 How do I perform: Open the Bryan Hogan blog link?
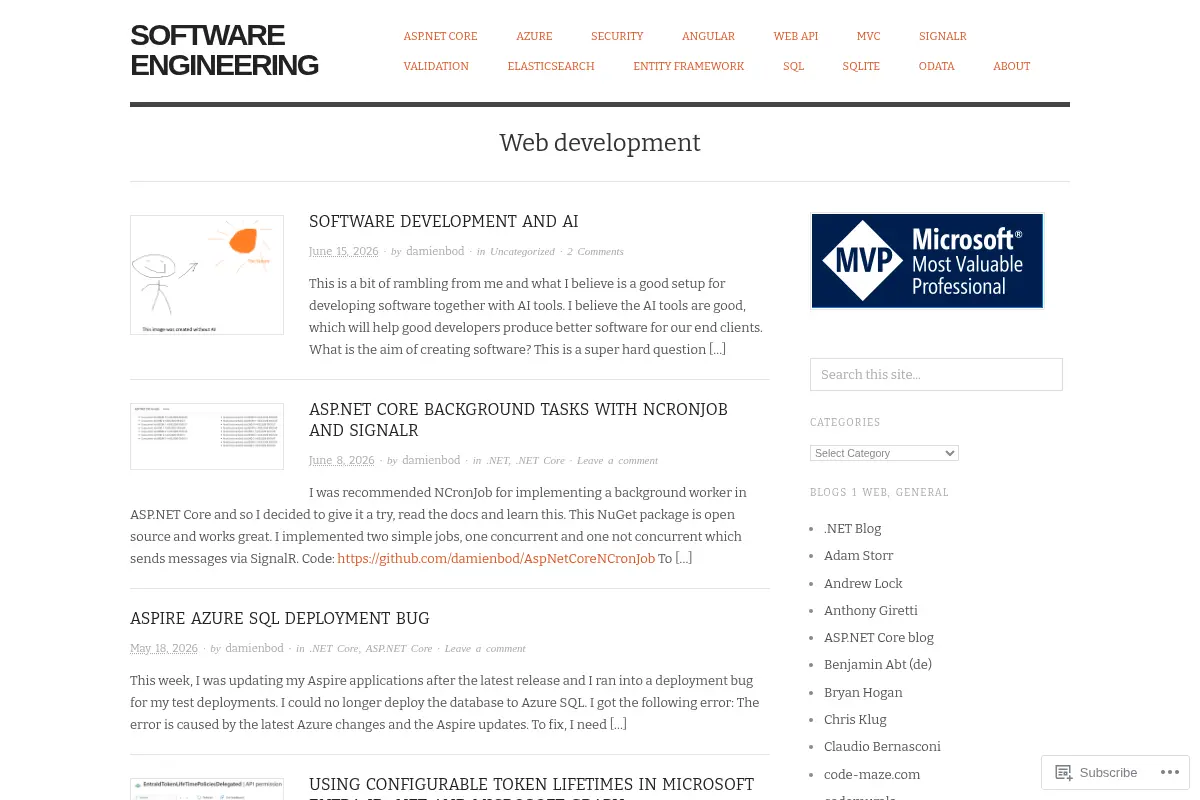click(x=863, y=692)
